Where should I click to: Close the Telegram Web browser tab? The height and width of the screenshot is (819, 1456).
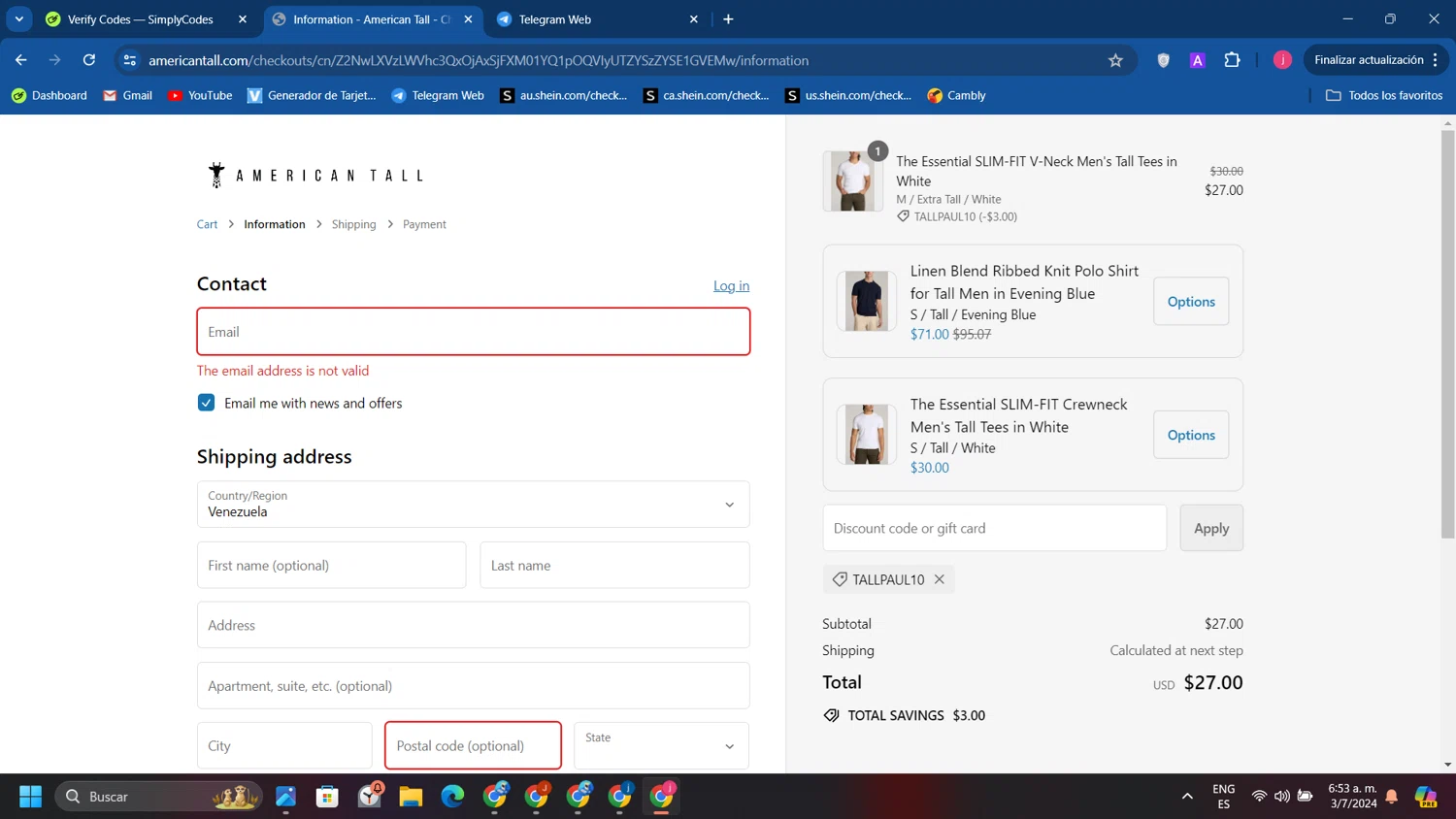click(693, 19)
